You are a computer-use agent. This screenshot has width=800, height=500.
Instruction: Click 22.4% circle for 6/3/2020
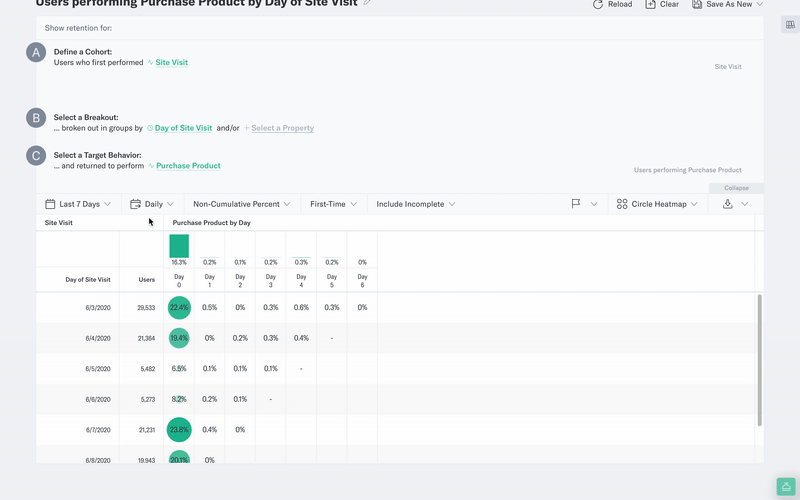[179, 308]
